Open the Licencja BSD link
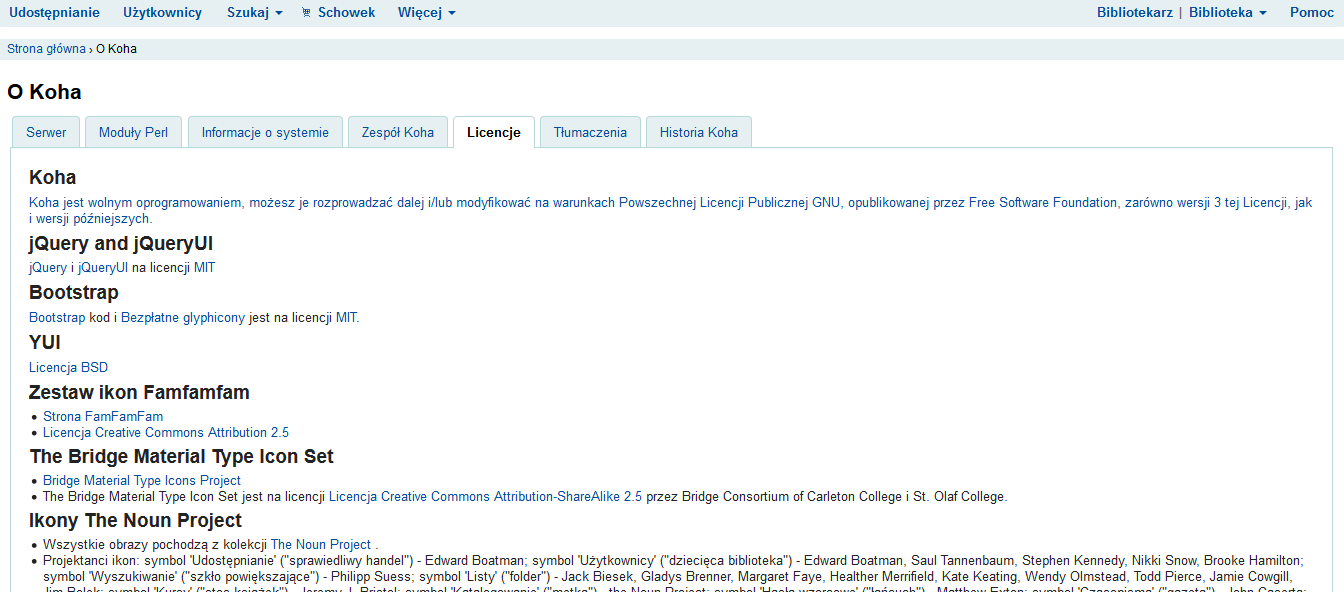The width and height of the screenshot is (1344, 592). [x=68, y=368]
